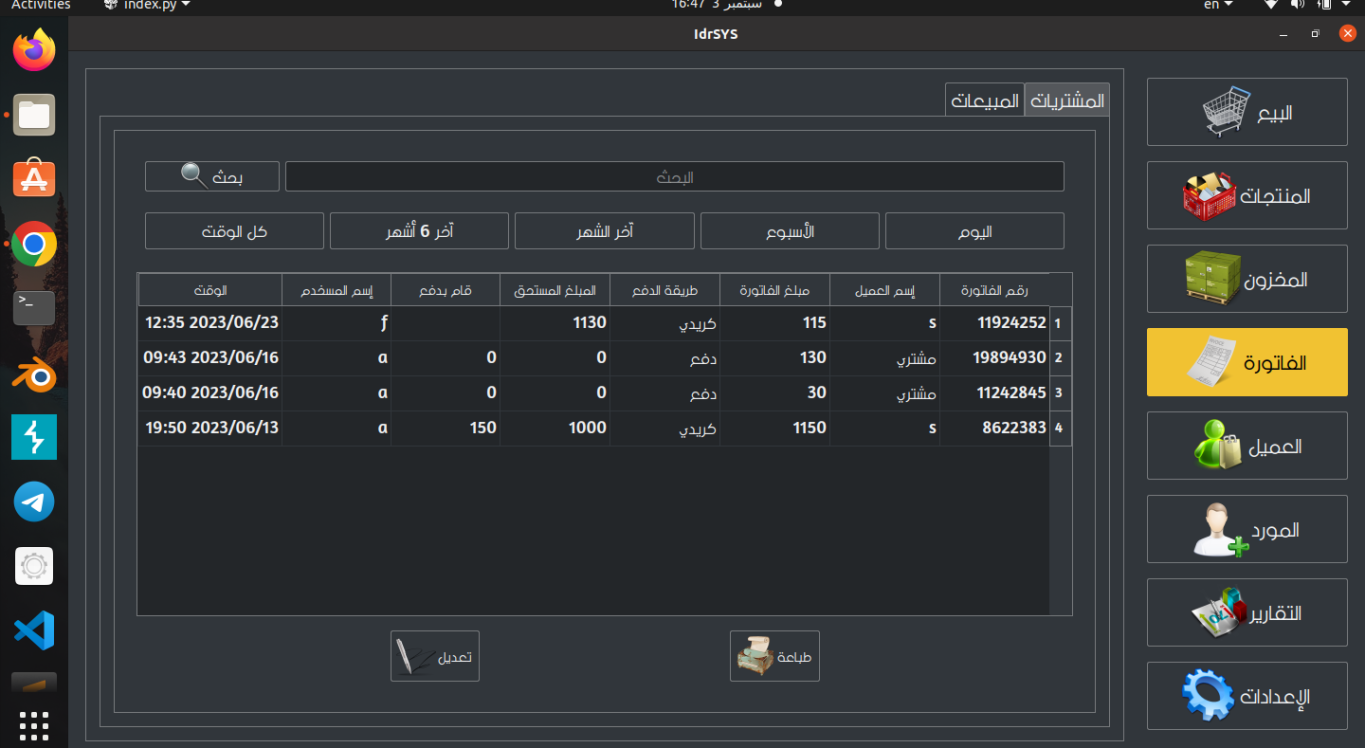The height and width of the screenshot is (748, 1365).
Task: Switch to the المشتريات purchases tab
Action: (x=1067, y=100)
